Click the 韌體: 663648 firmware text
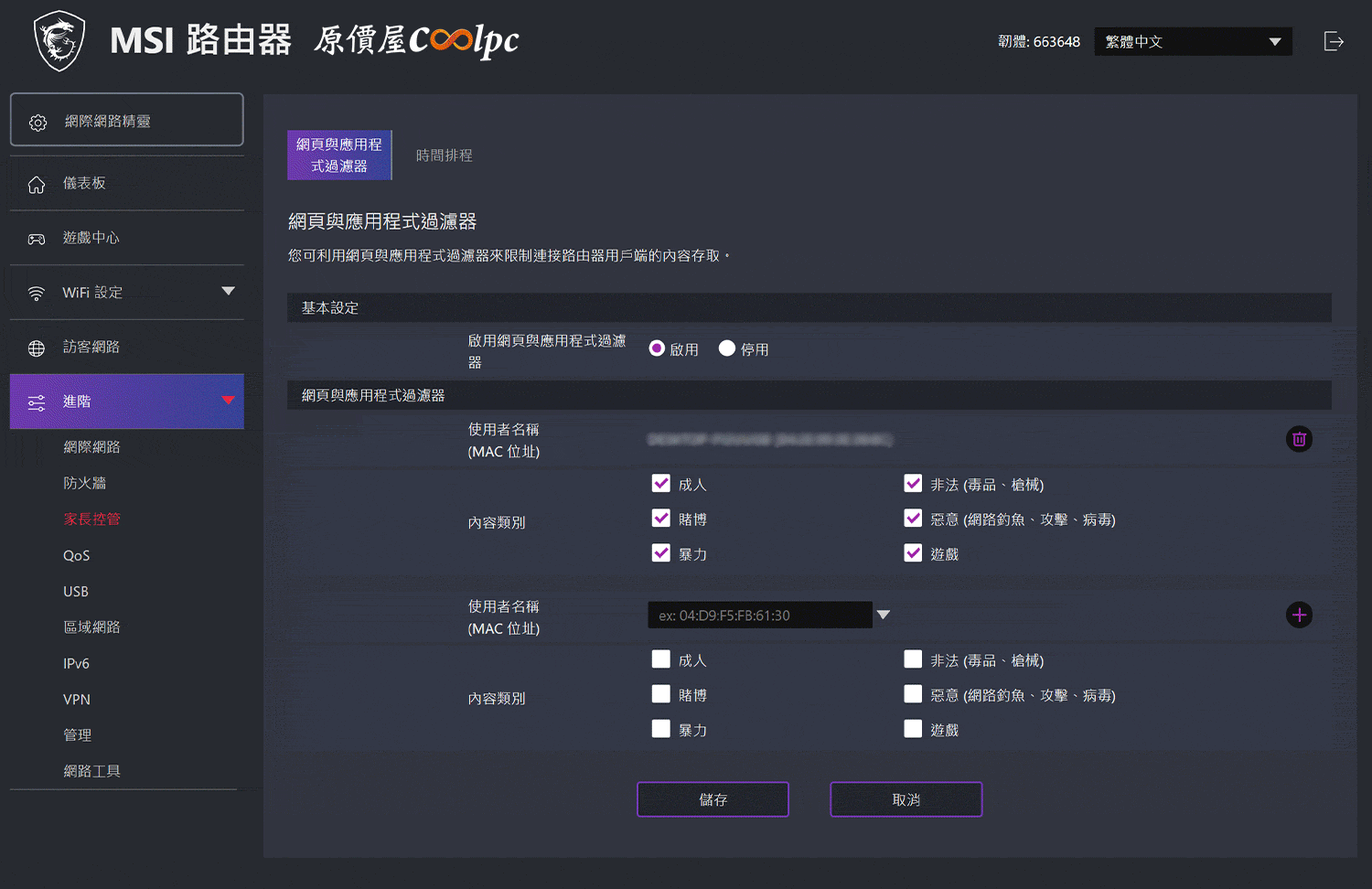 pos(1039,42)
